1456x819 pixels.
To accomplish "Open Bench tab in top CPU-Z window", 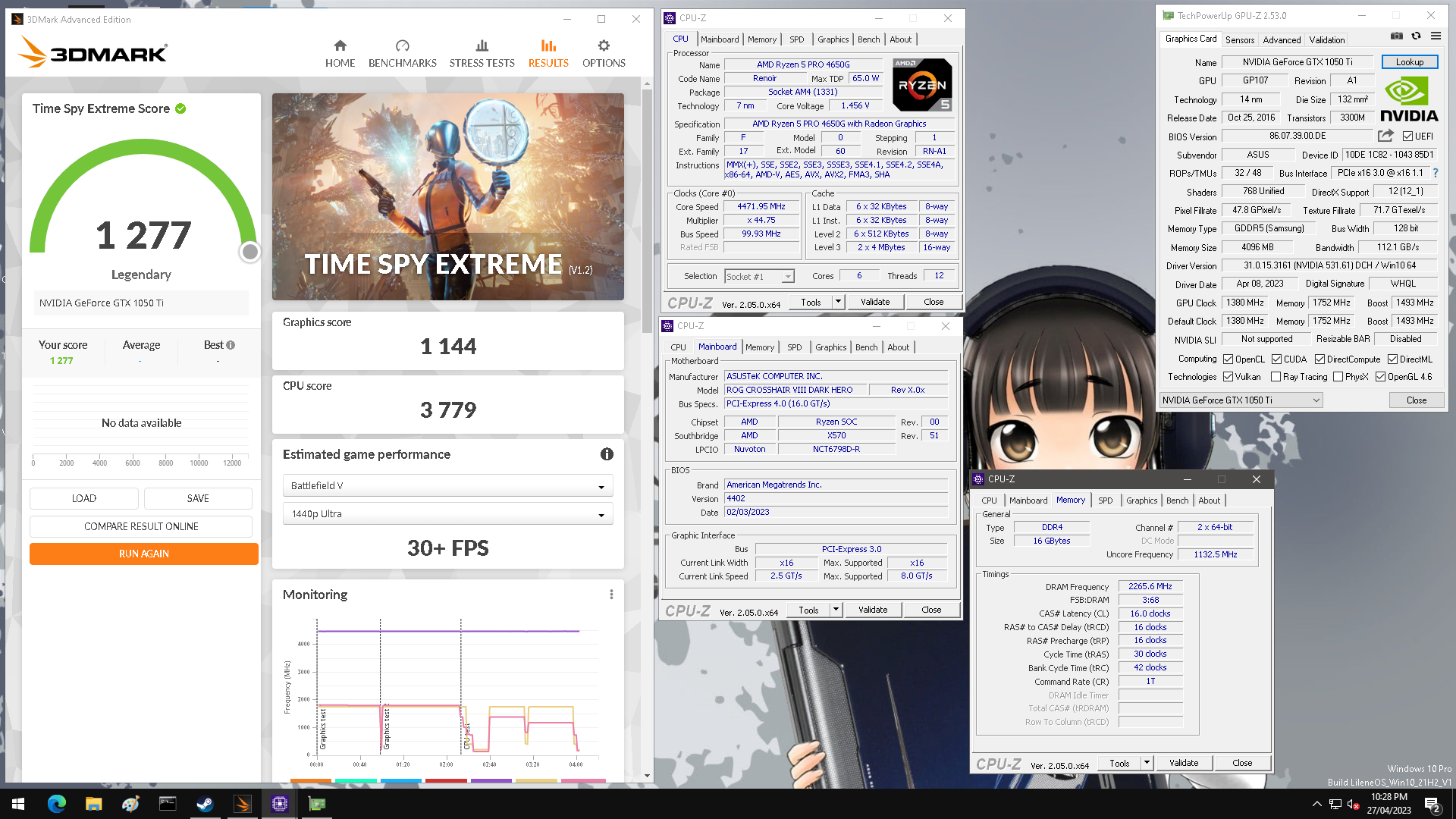I will [869, 39].
